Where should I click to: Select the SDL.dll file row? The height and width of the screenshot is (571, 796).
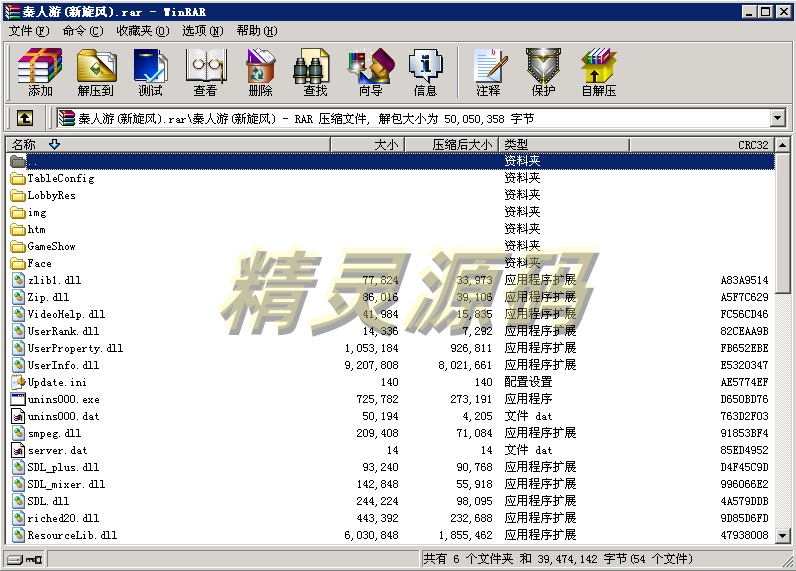[x=392, y=501]
